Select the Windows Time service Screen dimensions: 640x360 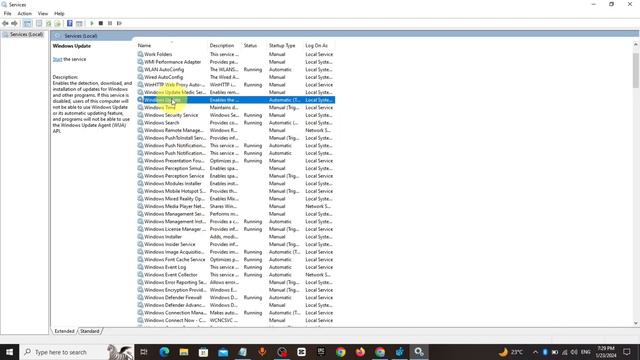point(236,107)
